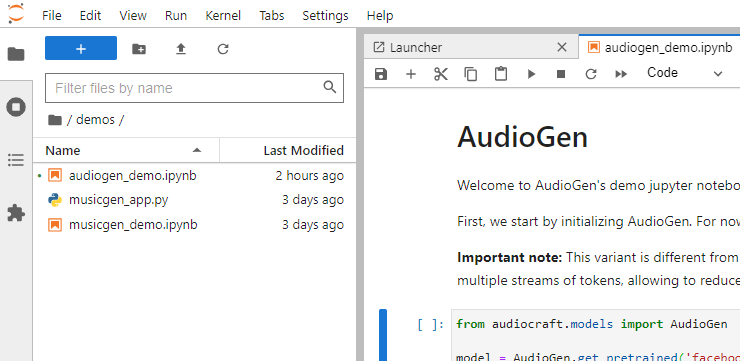Click the demos breadcrumb folder
The height and width of the screenshot is (361, 740).
95,120
